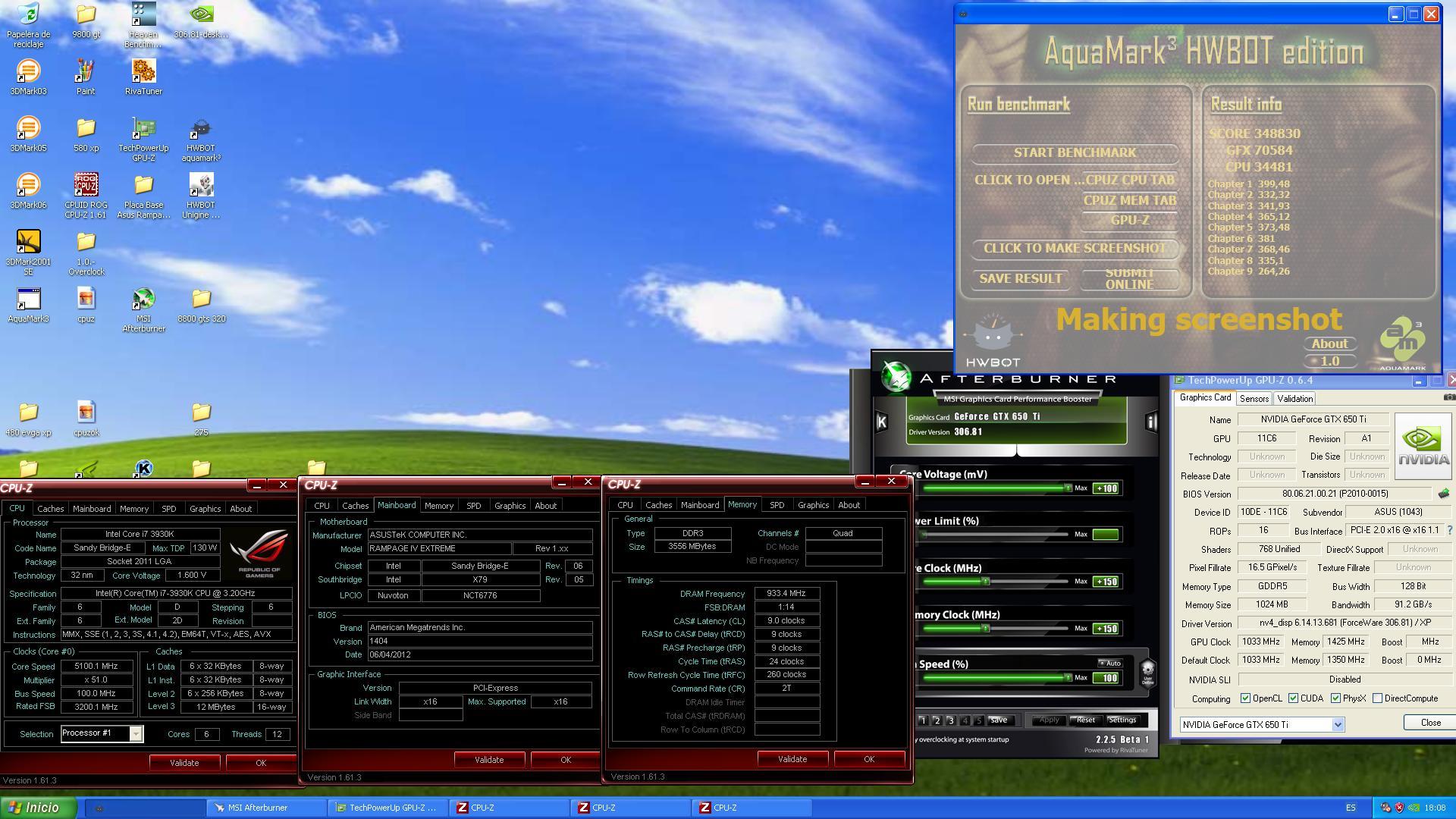Click GPU-Z link in AquaMark window

point(1130,221)
